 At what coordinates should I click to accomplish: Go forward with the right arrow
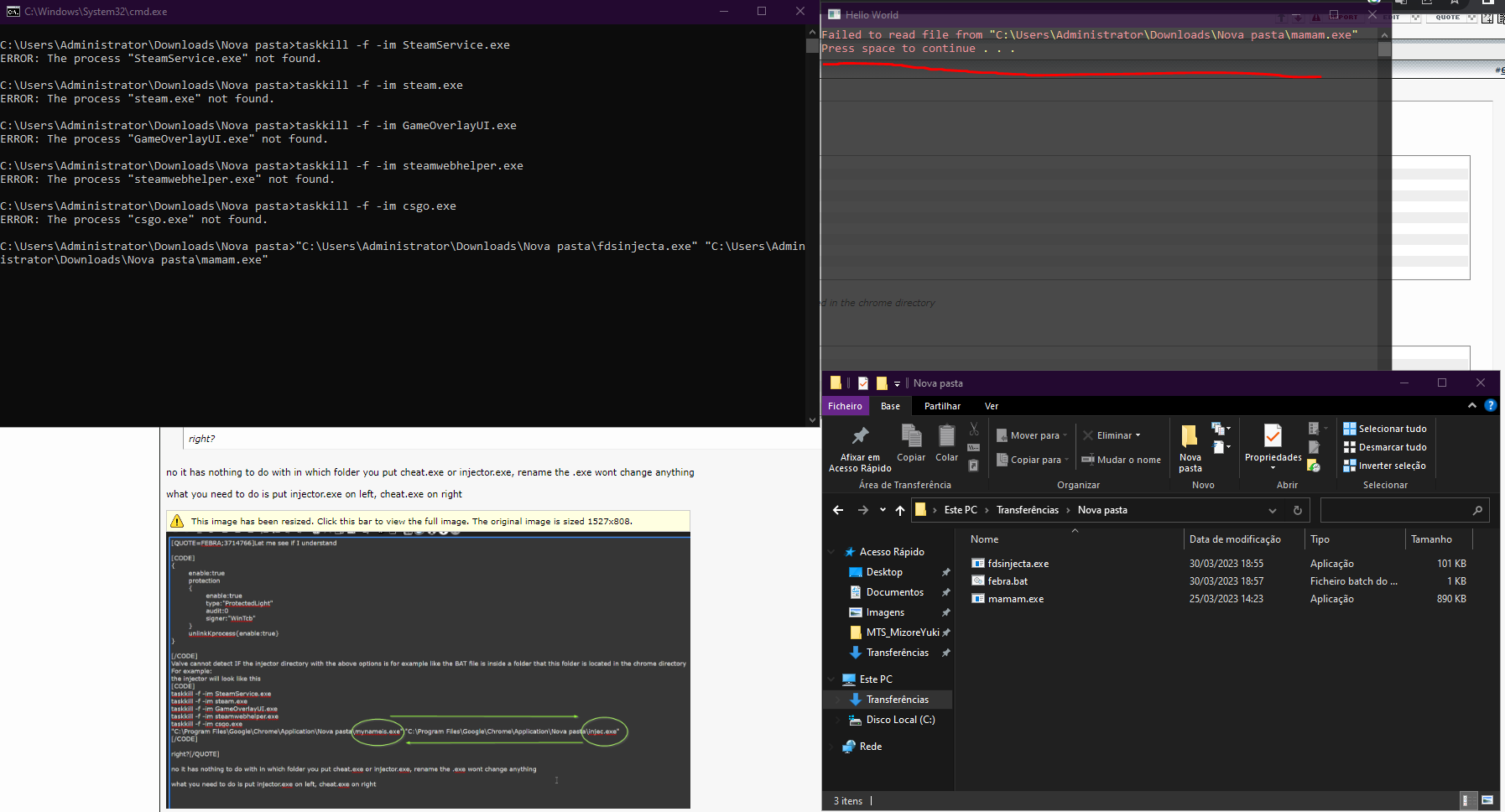(x=863, y=510)
